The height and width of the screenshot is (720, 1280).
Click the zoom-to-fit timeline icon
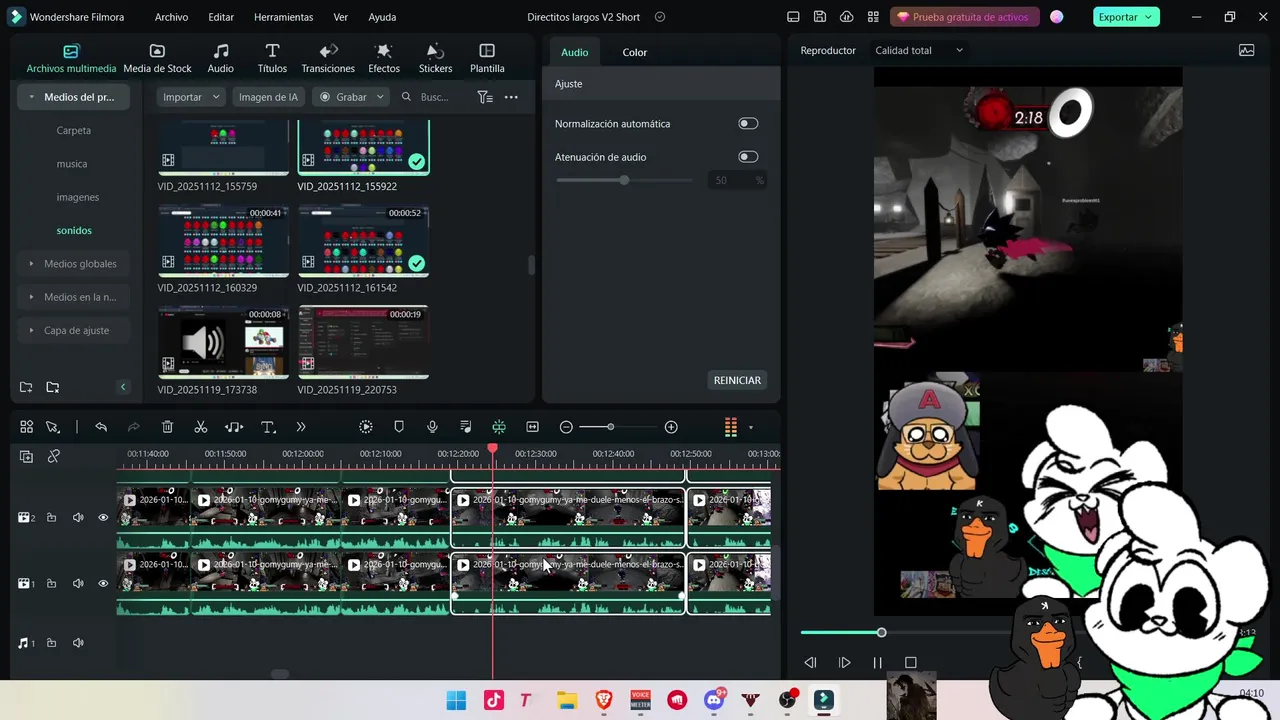click(533, 427)
